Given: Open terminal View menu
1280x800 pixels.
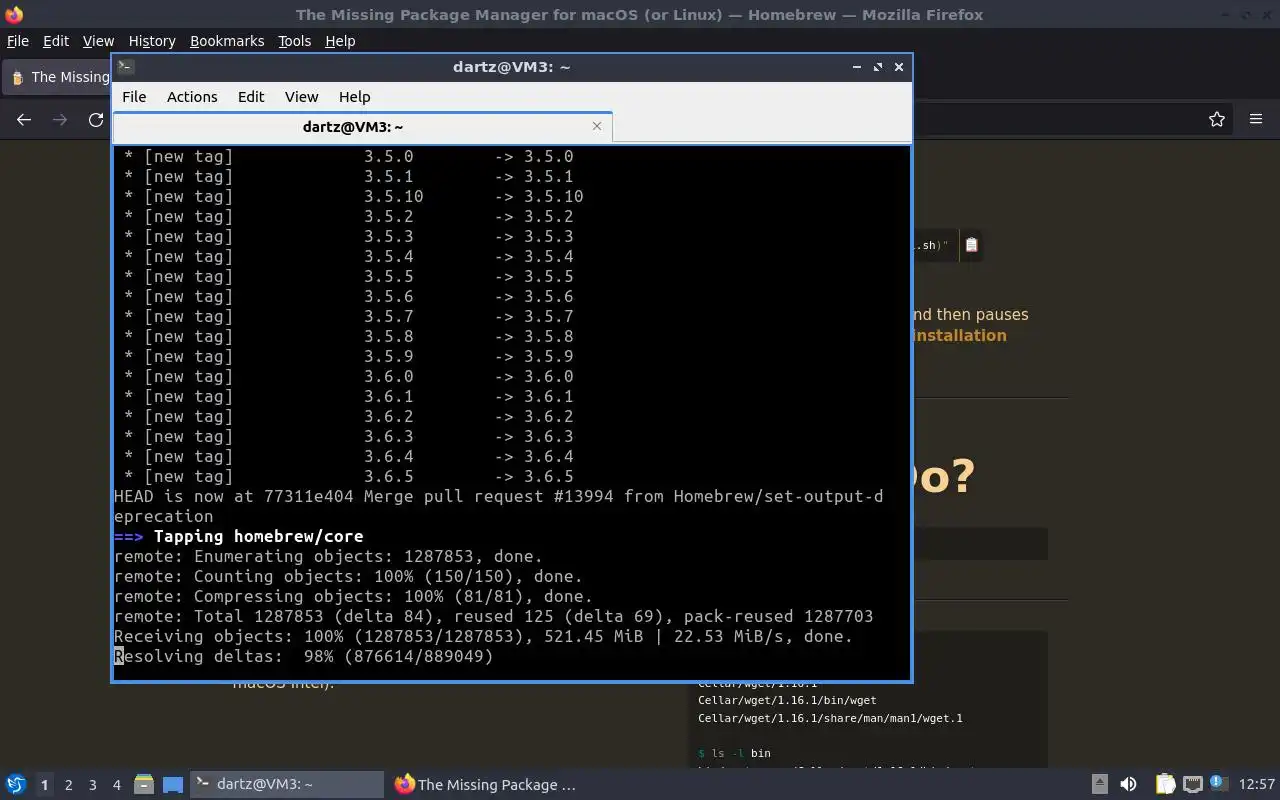Looking at the screenshot, I should [x=301, y=97].
